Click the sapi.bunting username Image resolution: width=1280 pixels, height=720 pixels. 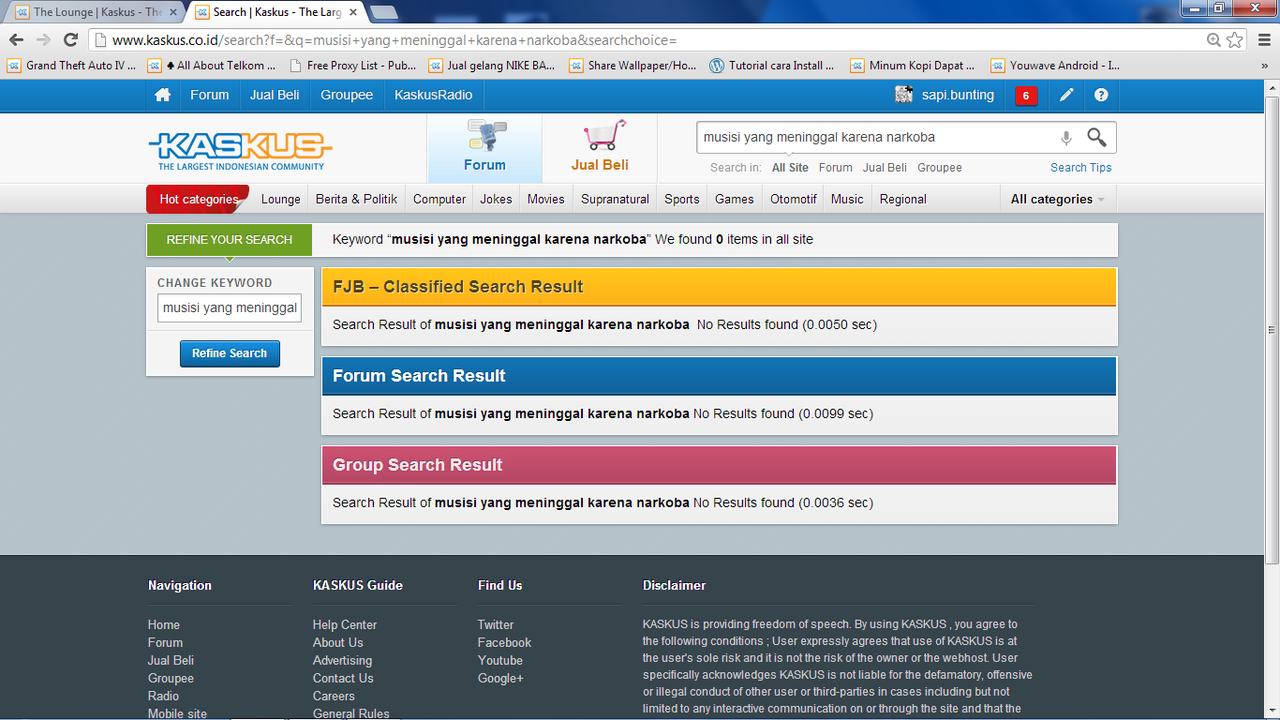point(958,95)
